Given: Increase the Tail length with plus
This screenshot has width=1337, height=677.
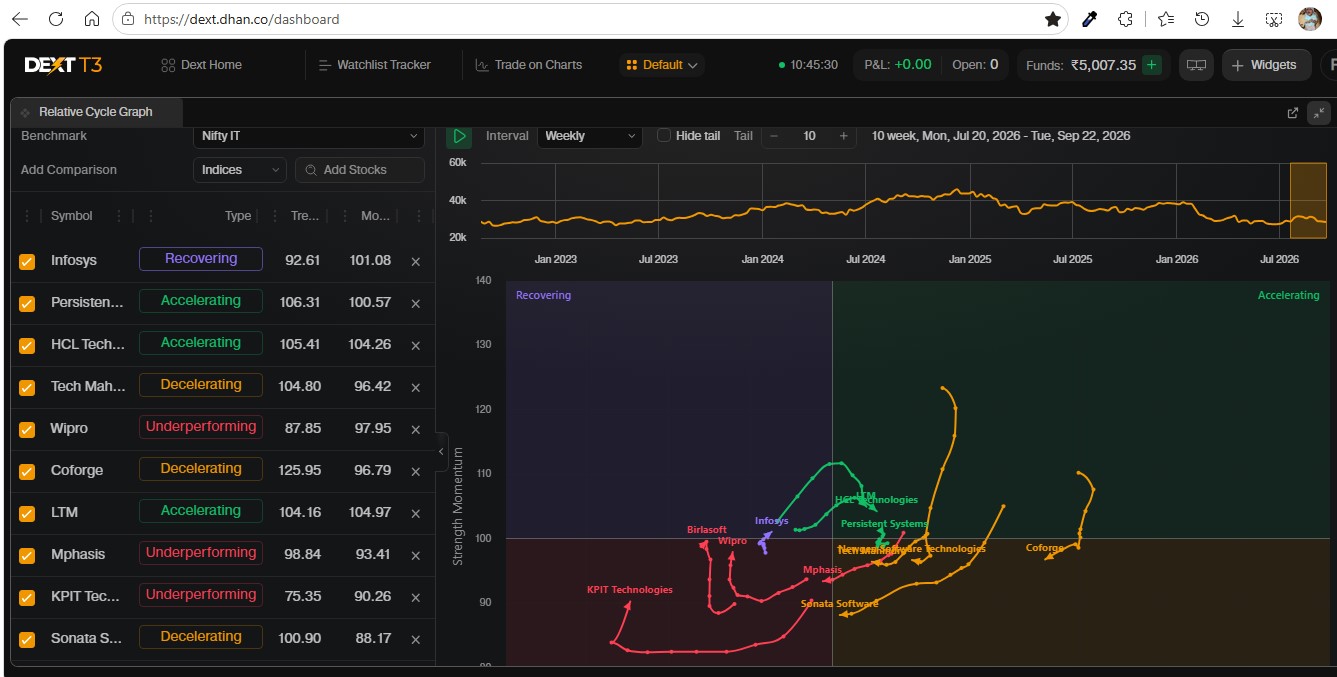Looking at the screenshot, I should coord(843,136).
